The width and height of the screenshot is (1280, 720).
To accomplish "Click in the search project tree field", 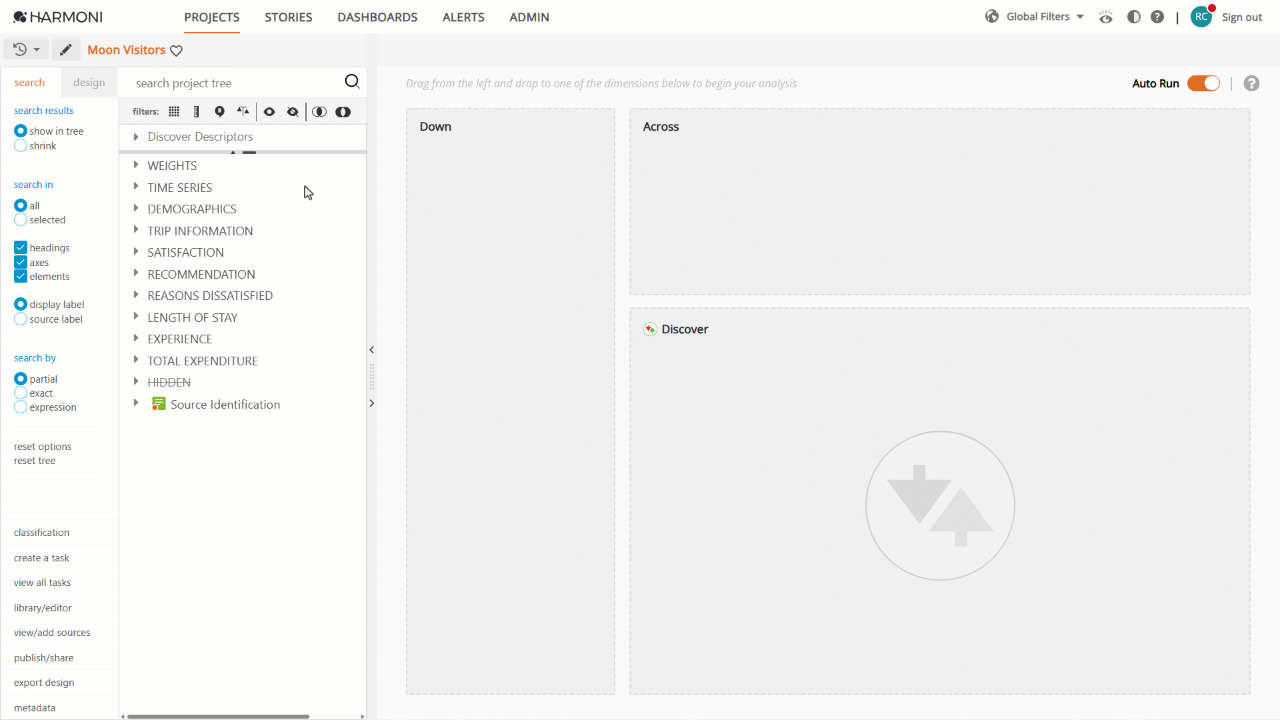I will (x=236, y=83).
